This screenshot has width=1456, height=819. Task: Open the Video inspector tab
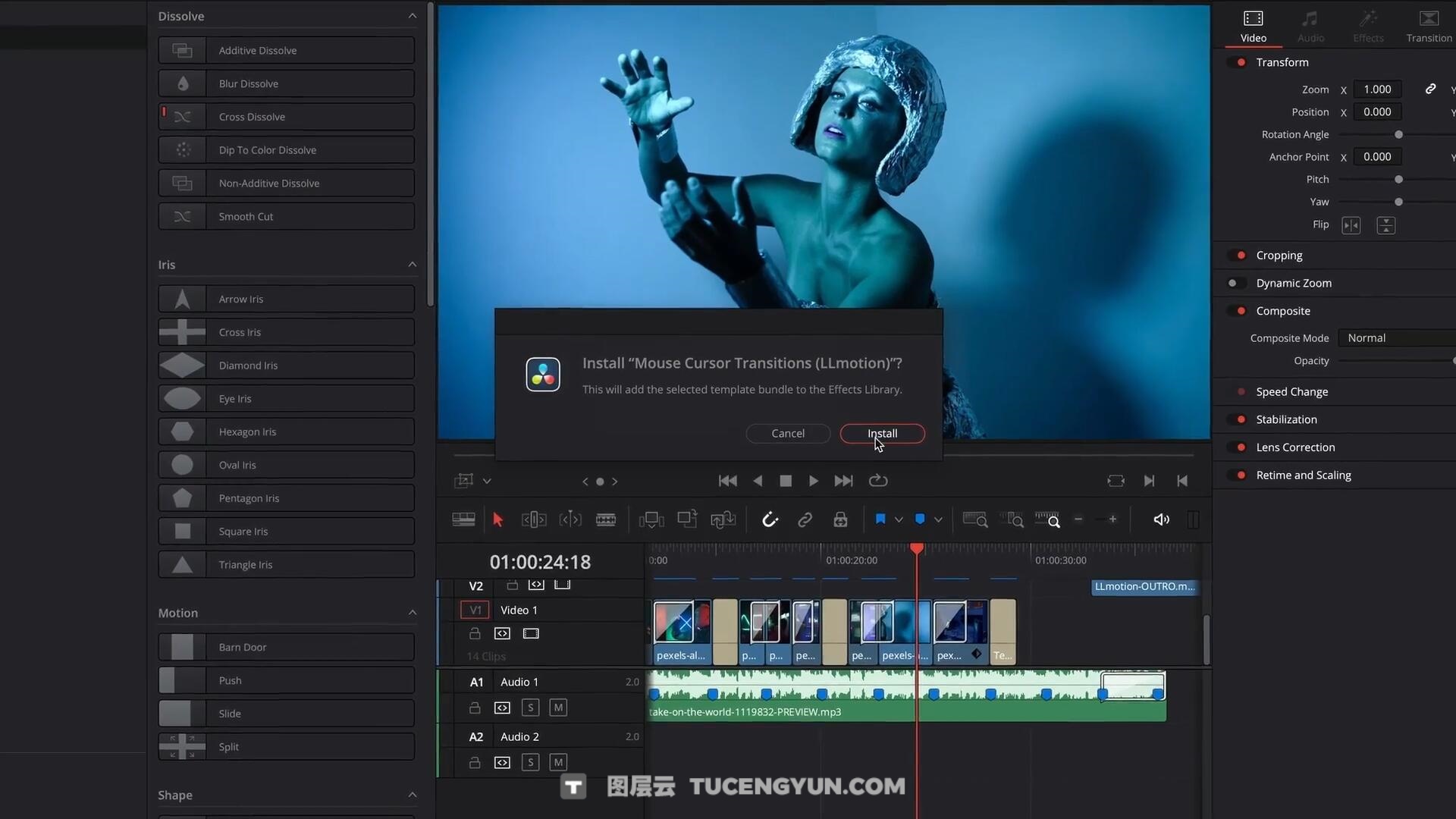(1253, 27)
